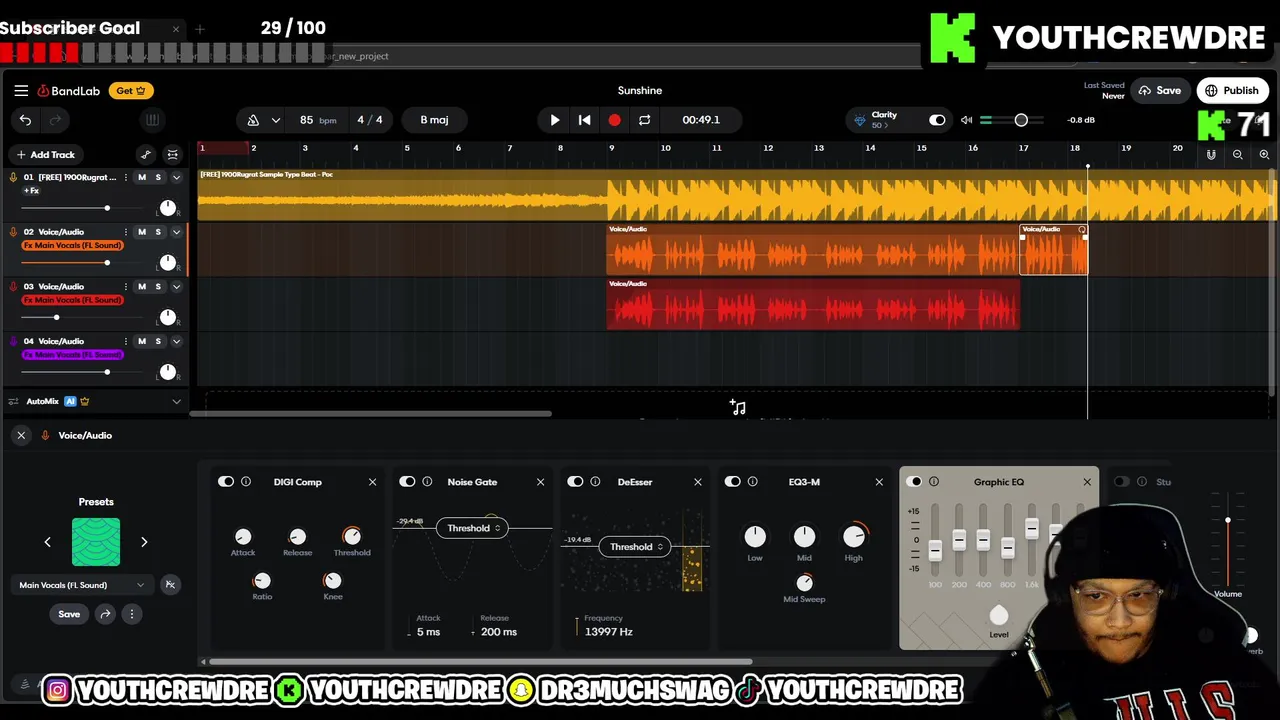Collapse track heights icon

173,154
